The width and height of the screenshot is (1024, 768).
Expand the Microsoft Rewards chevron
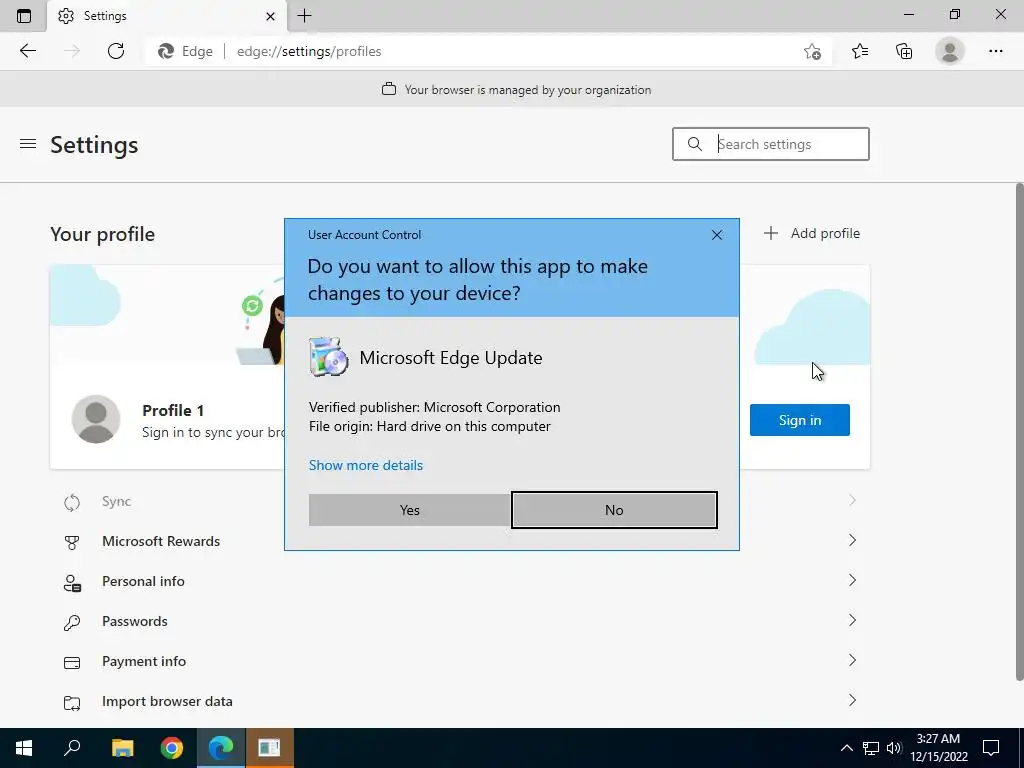point(852,540)
